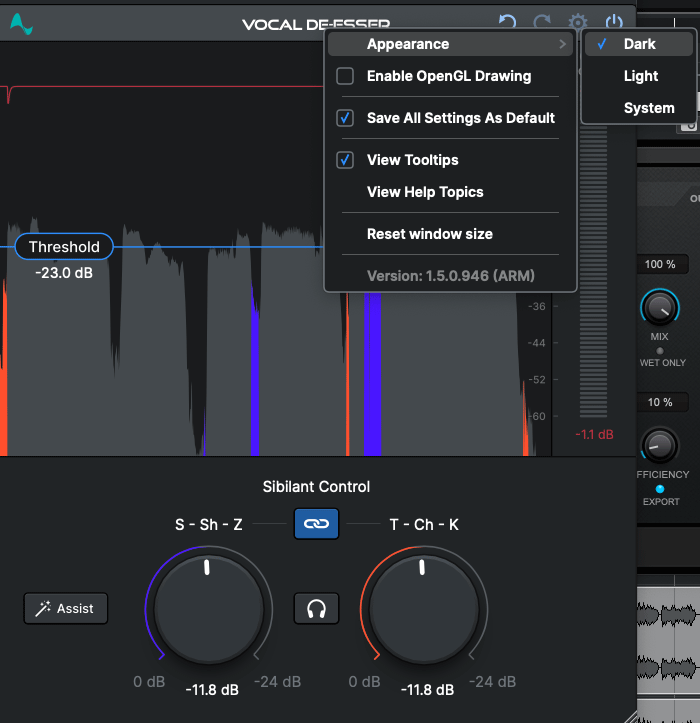Toggle EXPORT indicator in background plugin
The height and width of the screenshot is (723, 700).
pos(660,489)
